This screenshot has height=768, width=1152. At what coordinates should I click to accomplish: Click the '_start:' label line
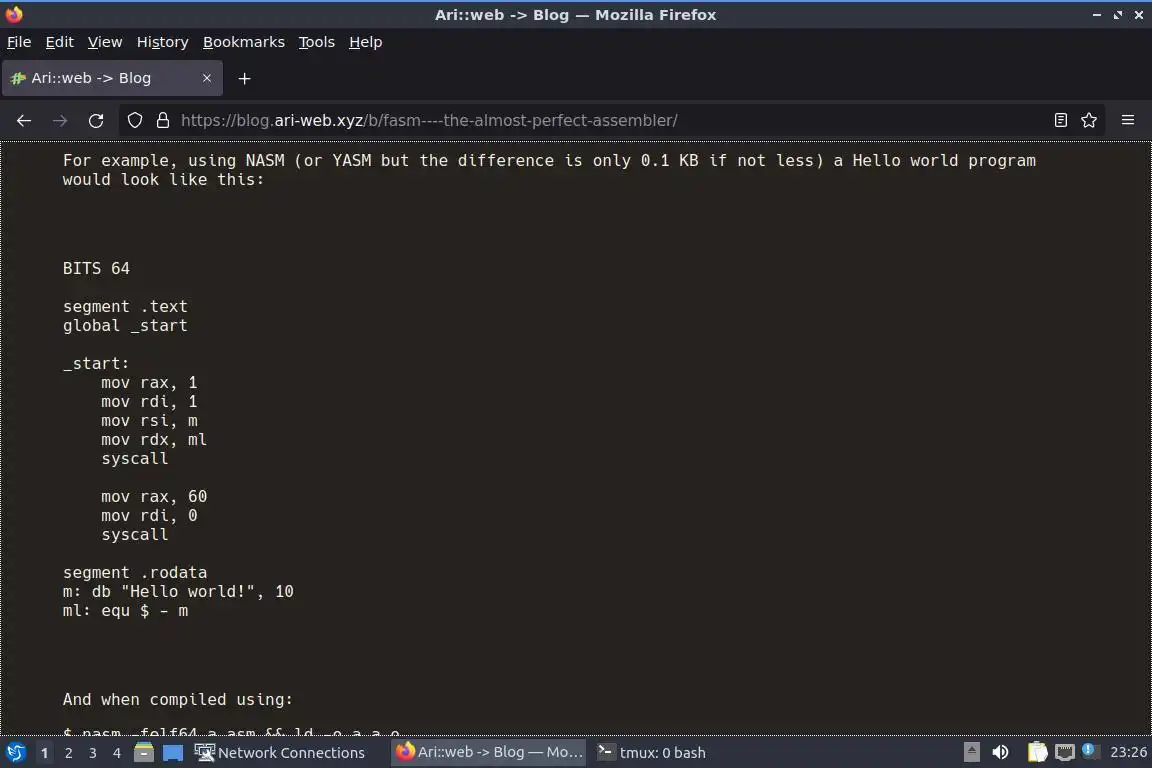[96, 364]
